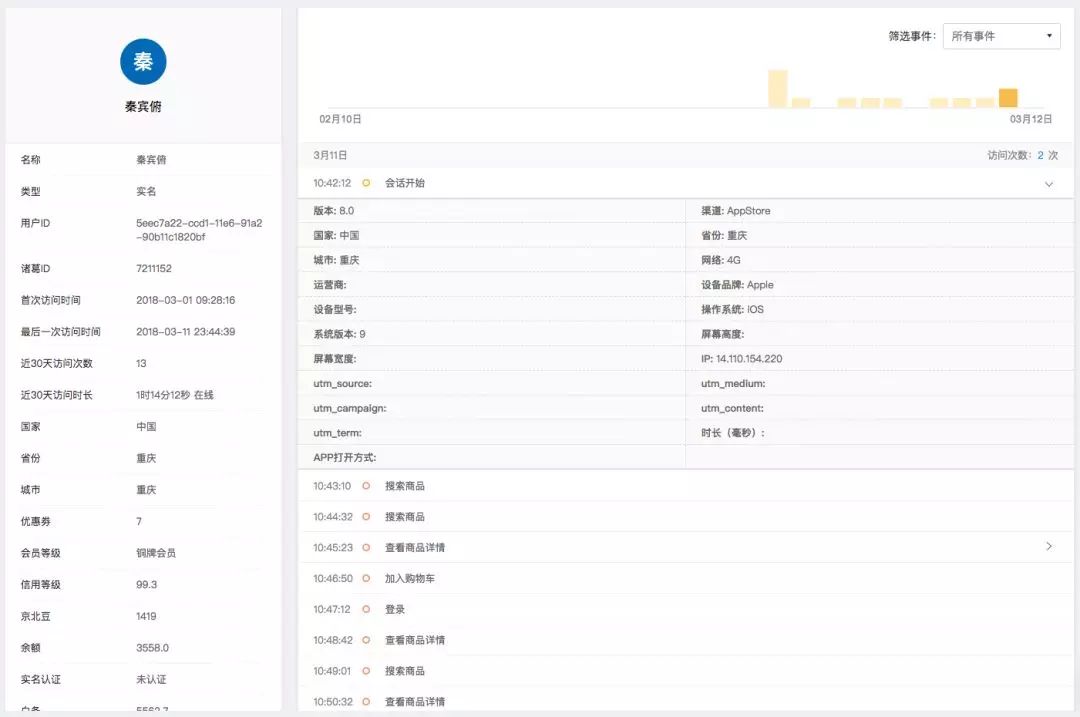This screenshot has width=1080, height=717.
Task: Select the 诸葛ID value 7211152
Action: [154, 269]
